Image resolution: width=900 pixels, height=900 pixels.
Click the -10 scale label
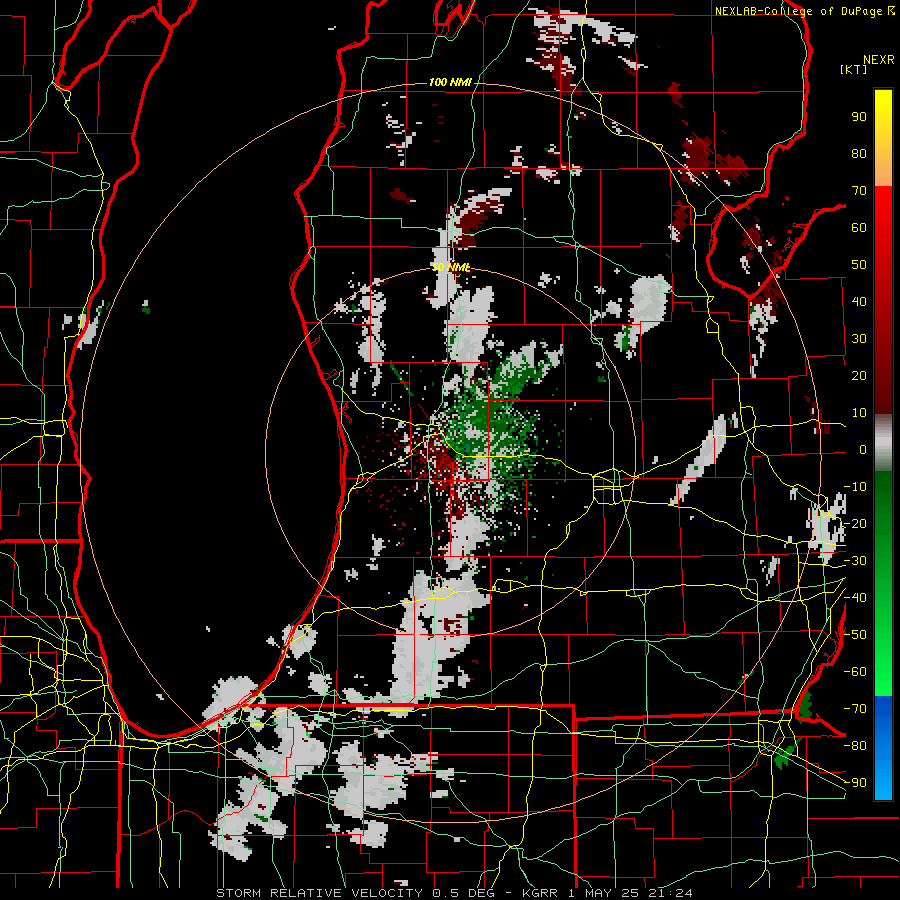coord(855,487)
